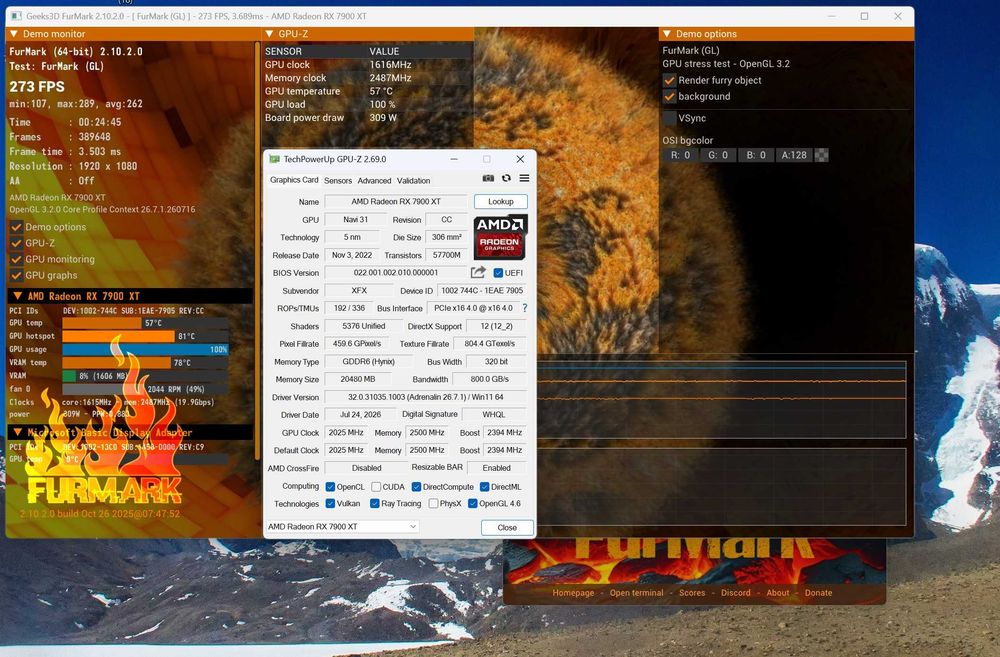Switch to the Sensors tab

338,181
